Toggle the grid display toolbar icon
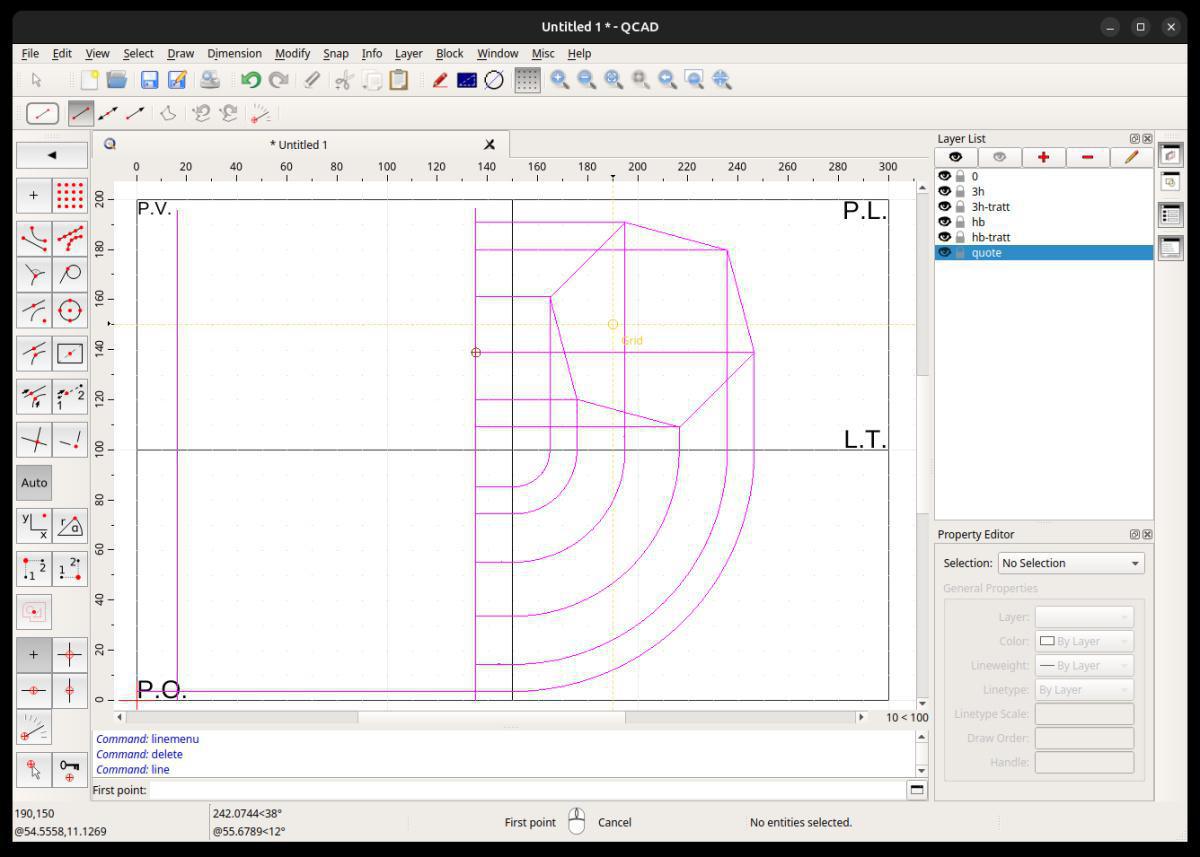The image size is (1200, 857). (527, 80)
